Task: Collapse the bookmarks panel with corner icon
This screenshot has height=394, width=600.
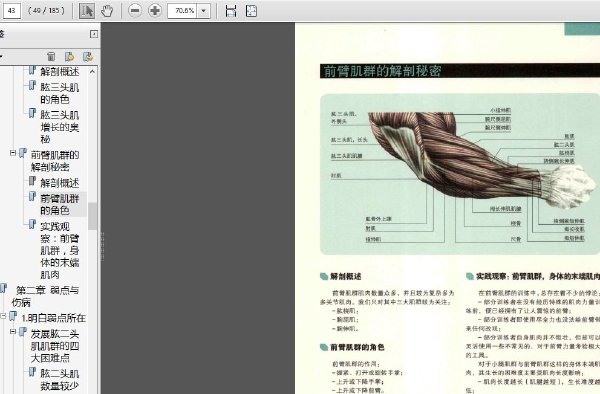Action: 94,34
